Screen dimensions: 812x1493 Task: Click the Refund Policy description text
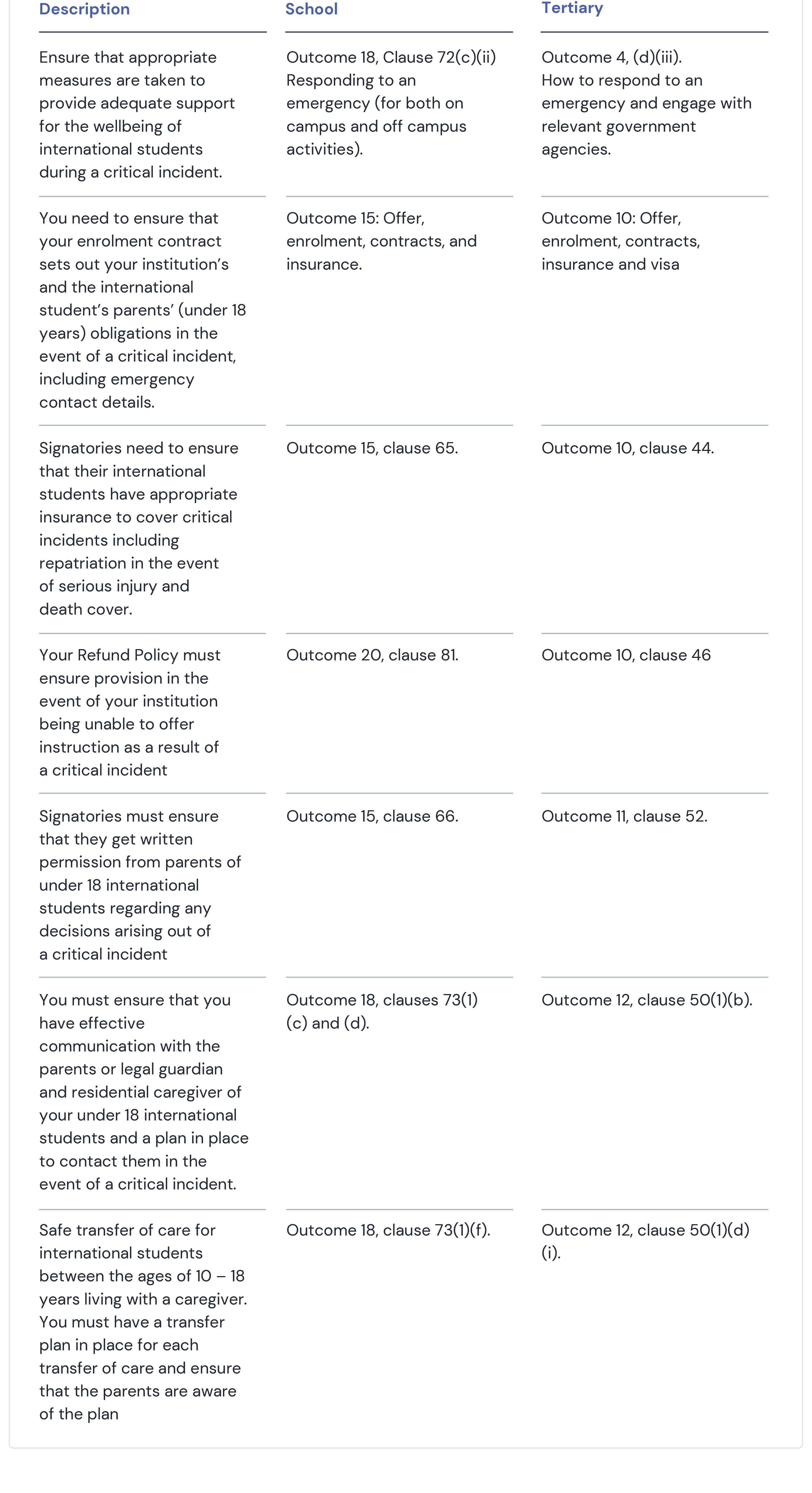[x=130, y=712]
